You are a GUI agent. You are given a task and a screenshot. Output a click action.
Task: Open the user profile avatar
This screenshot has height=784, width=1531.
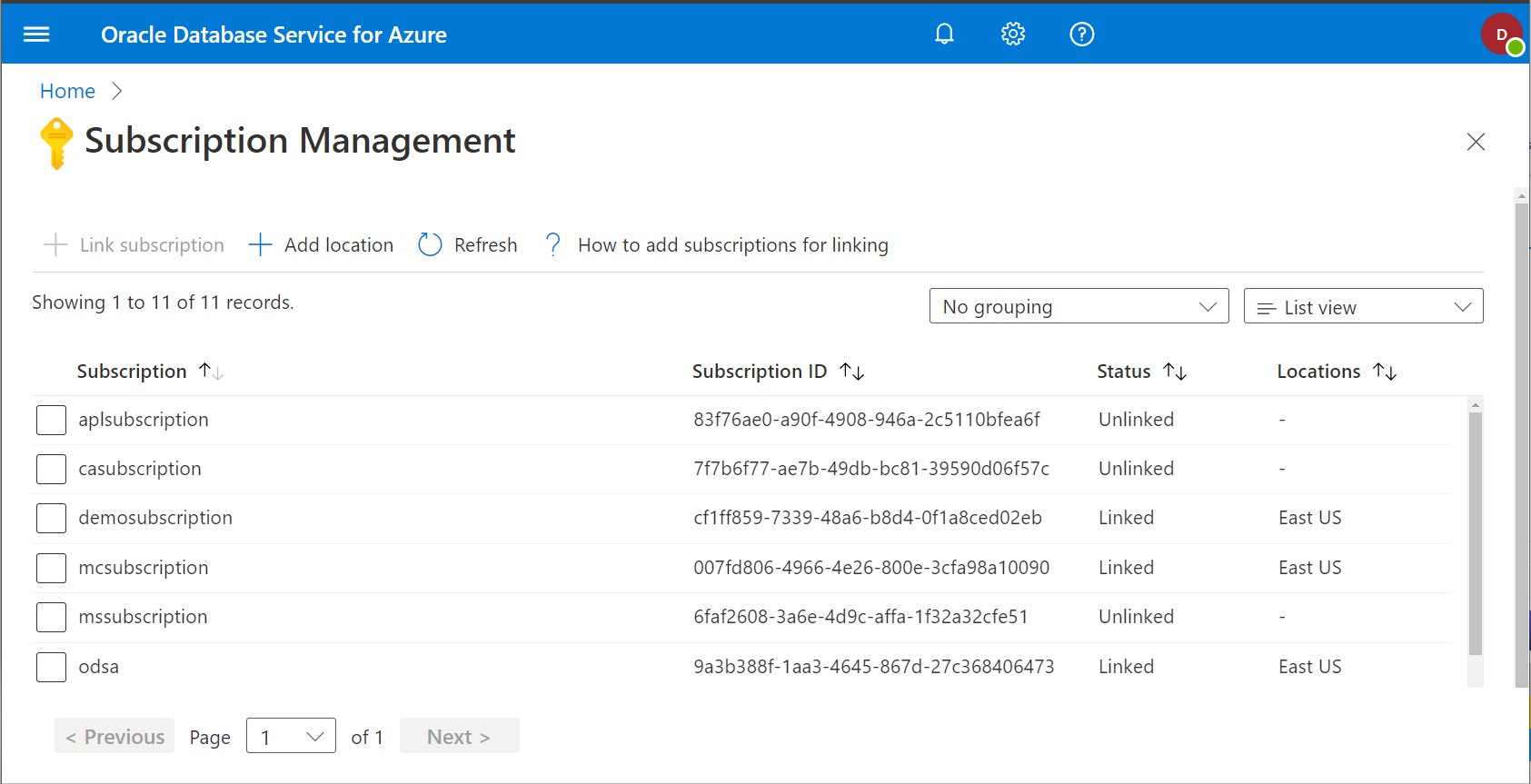1502,35
